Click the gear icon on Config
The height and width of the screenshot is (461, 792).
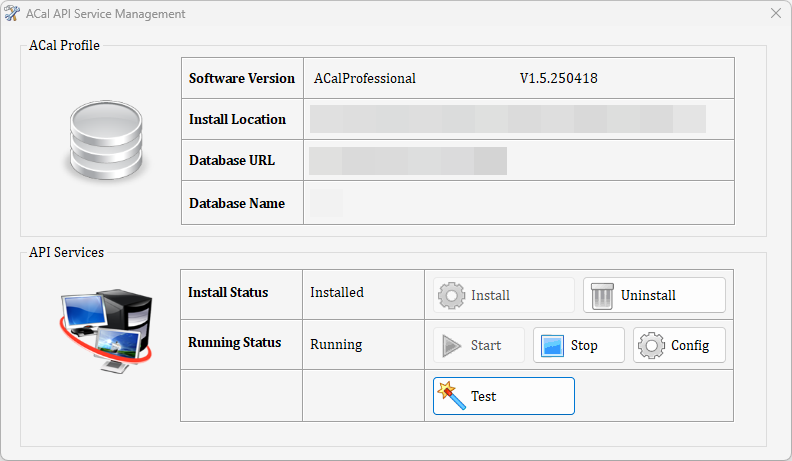pos(651,345)
